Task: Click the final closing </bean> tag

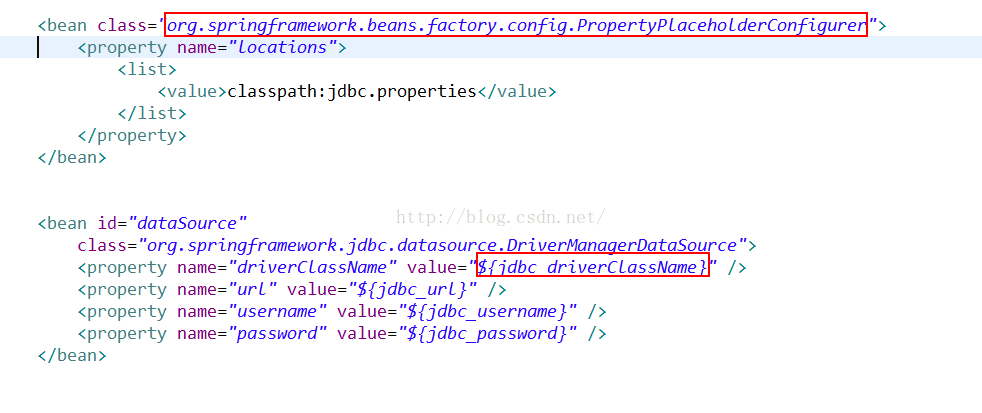Action: [72, 355]
